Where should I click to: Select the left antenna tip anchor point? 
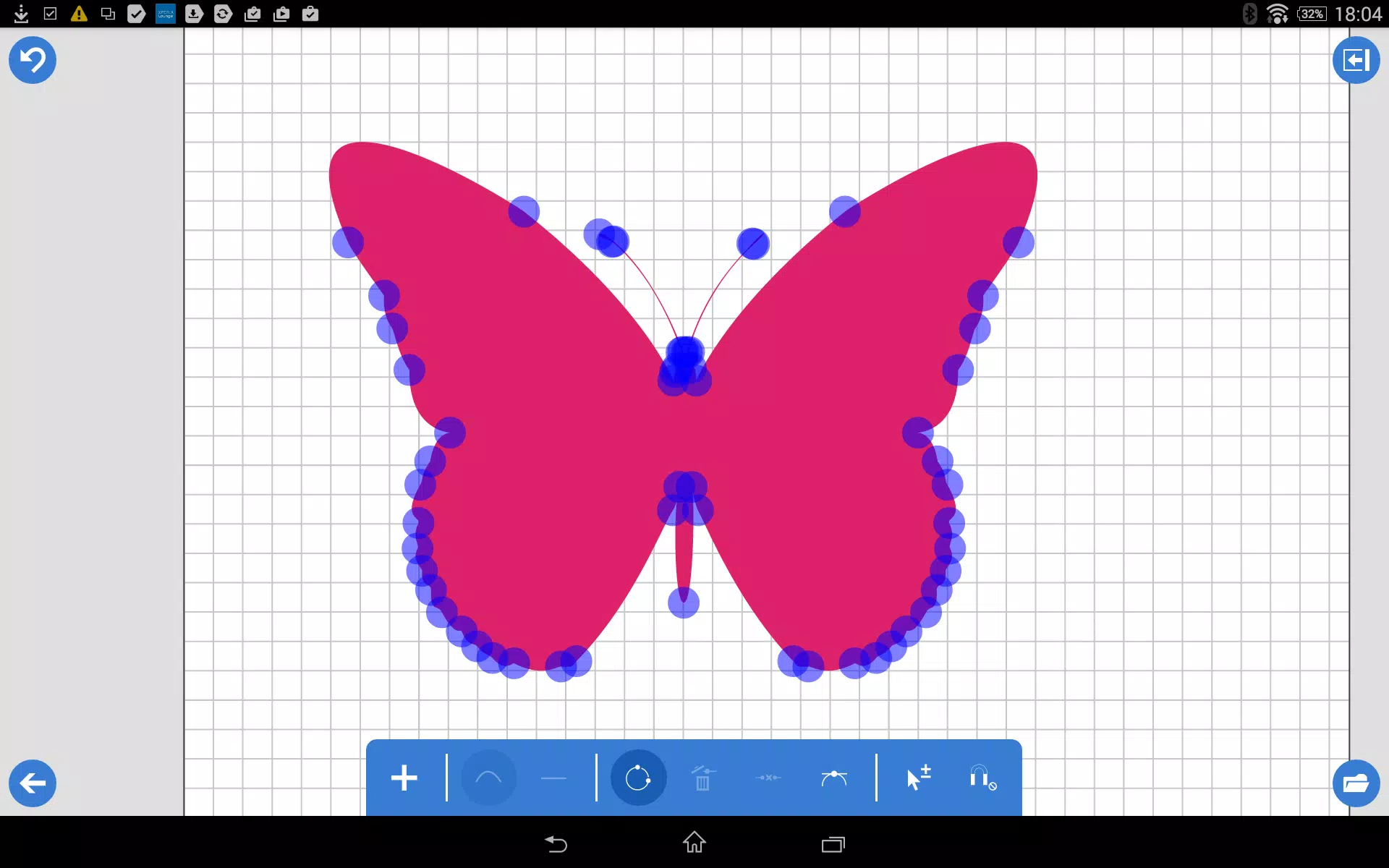click(613, 242)
